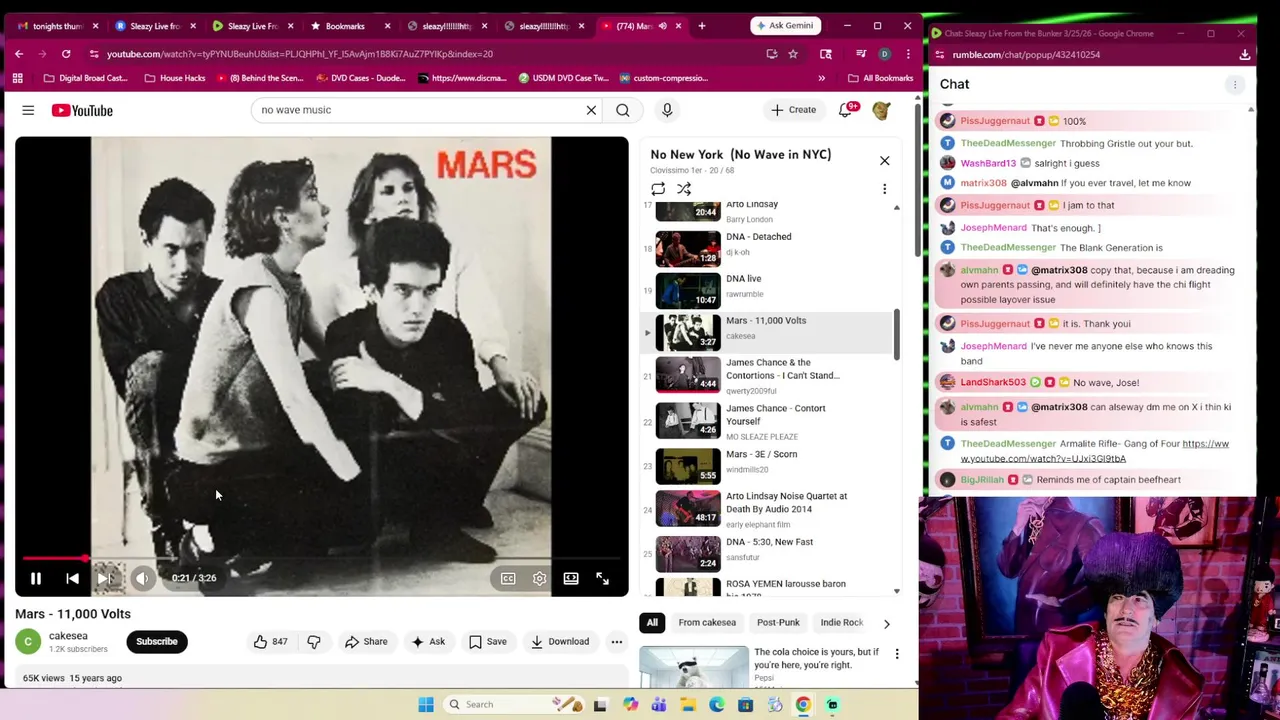
Task: Switch to theater mode
Action: pyautogui.click(x=571, y=578)
